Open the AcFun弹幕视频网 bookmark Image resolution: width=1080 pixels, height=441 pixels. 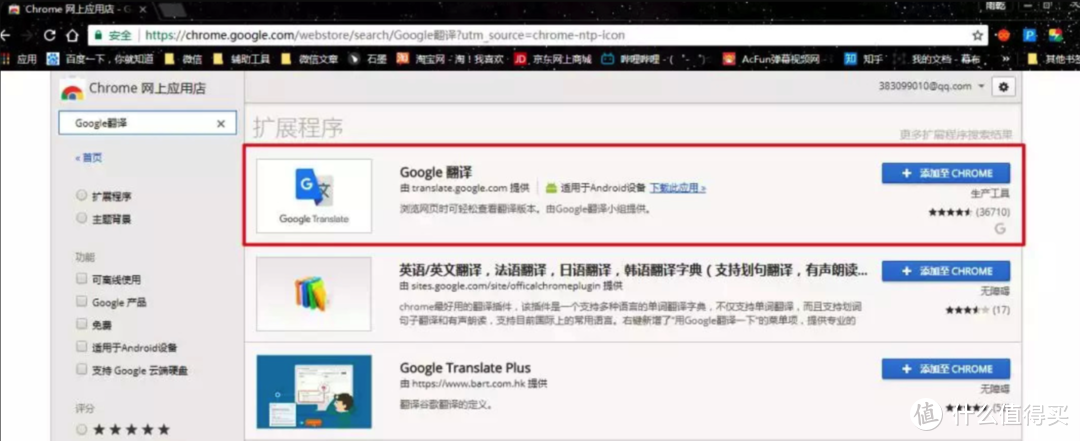[x=772, y=59]
